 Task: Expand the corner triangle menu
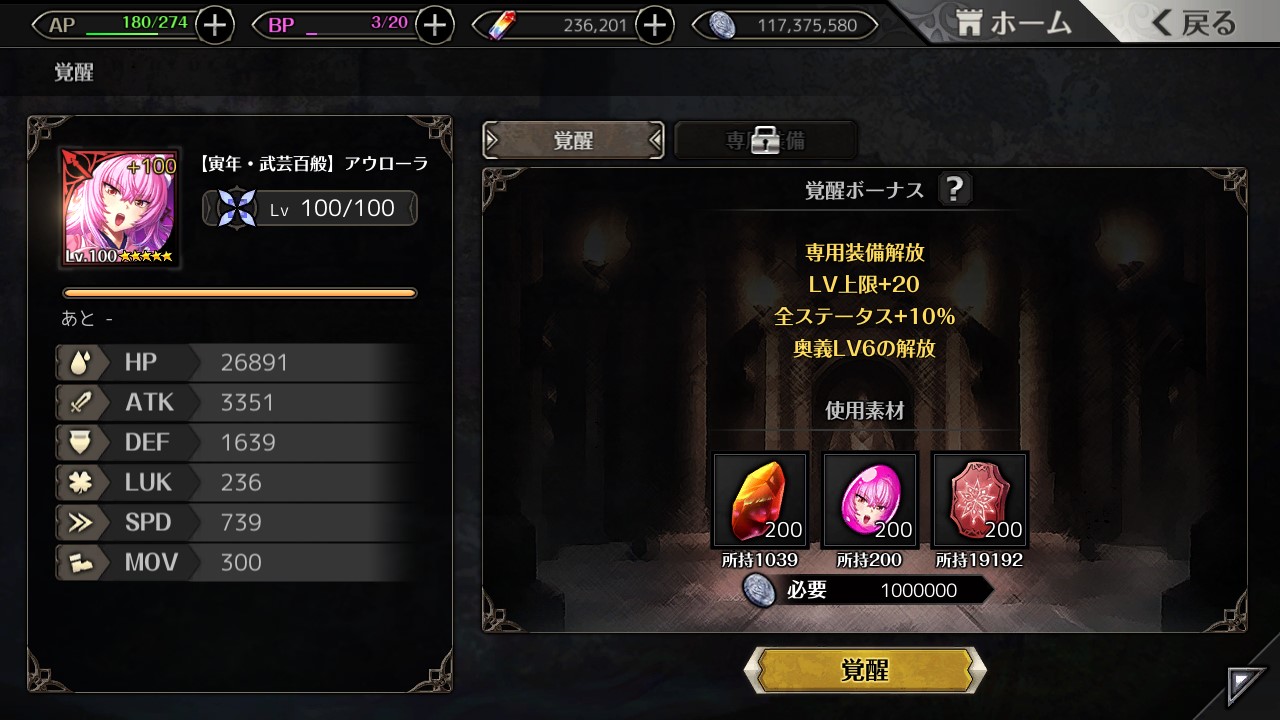coord(1246,687)
